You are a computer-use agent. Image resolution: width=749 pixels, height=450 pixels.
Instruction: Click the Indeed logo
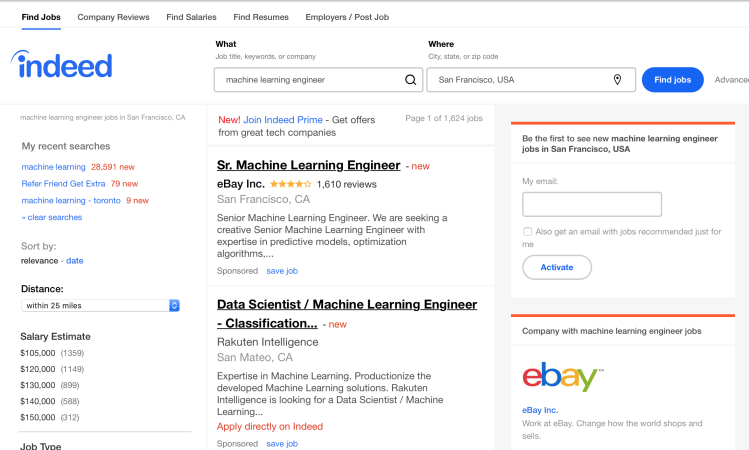click(x=62, y=64)
